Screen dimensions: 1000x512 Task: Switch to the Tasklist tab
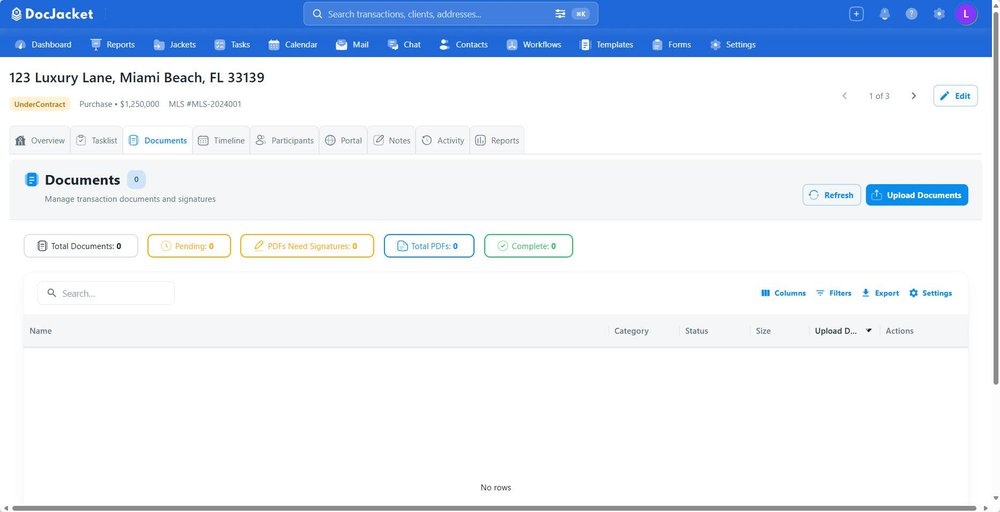(96, 140)
